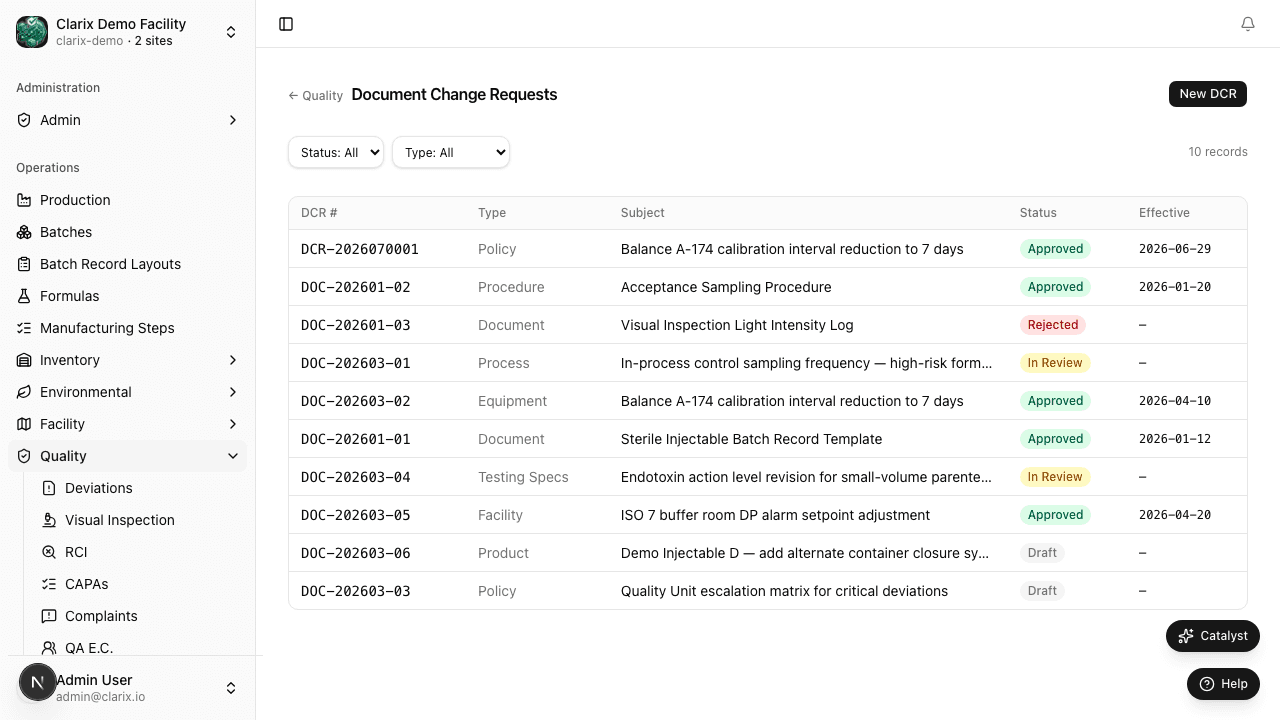1280x720 pixels.
Task: Click the Status column header
Action: (1038, 213)
